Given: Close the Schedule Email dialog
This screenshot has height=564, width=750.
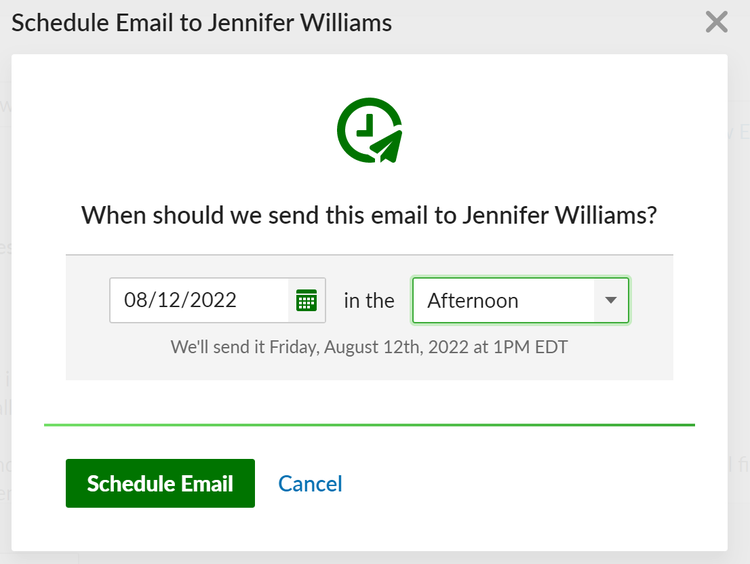Looking at the screenshot, I should [x=716, y=22].
